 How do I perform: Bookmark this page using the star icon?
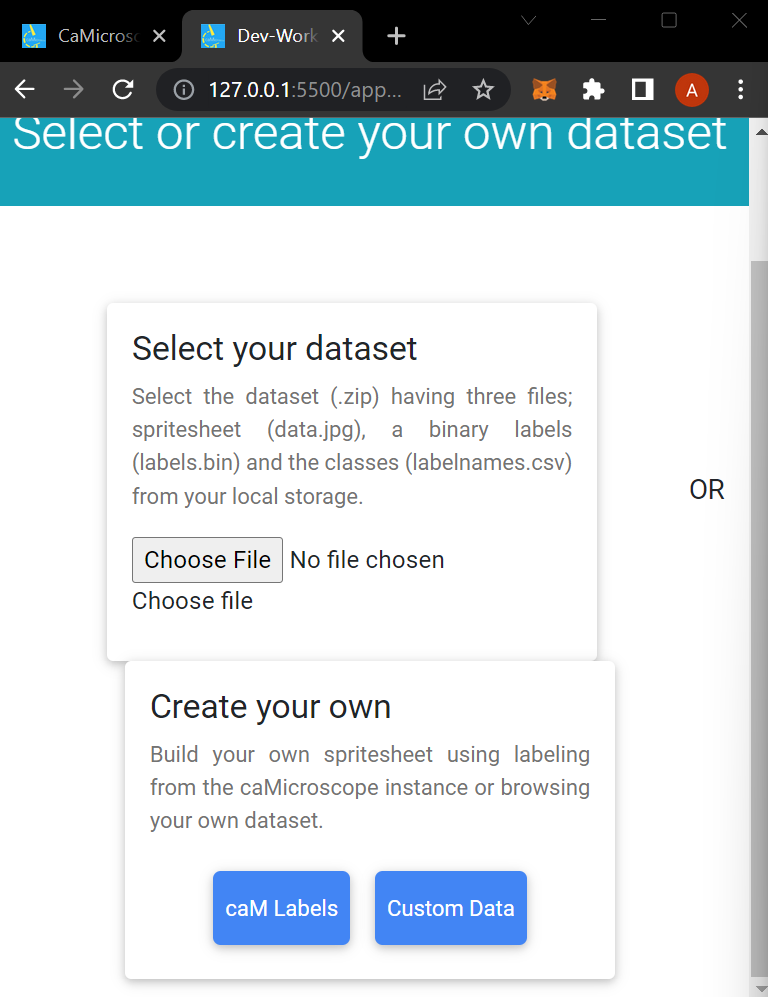pos(483,90)
